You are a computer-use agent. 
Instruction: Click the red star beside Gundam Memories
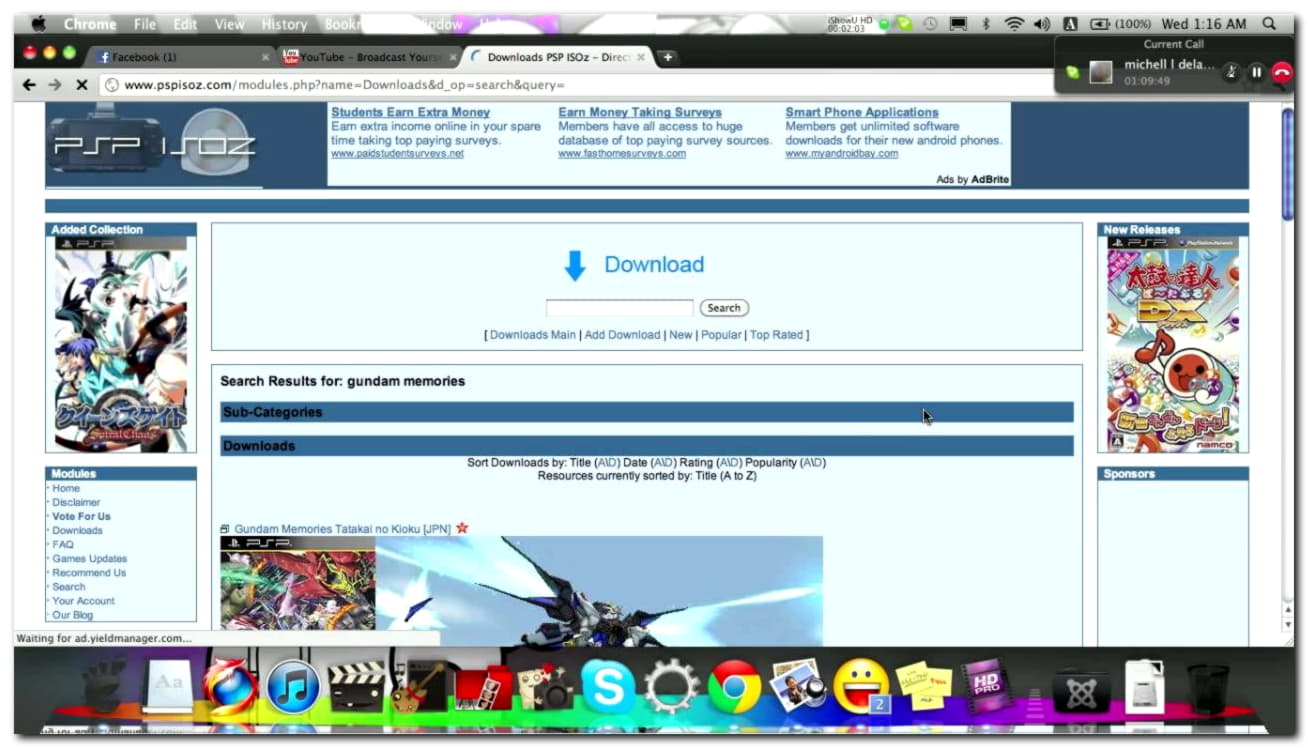(x=462, y=527)
